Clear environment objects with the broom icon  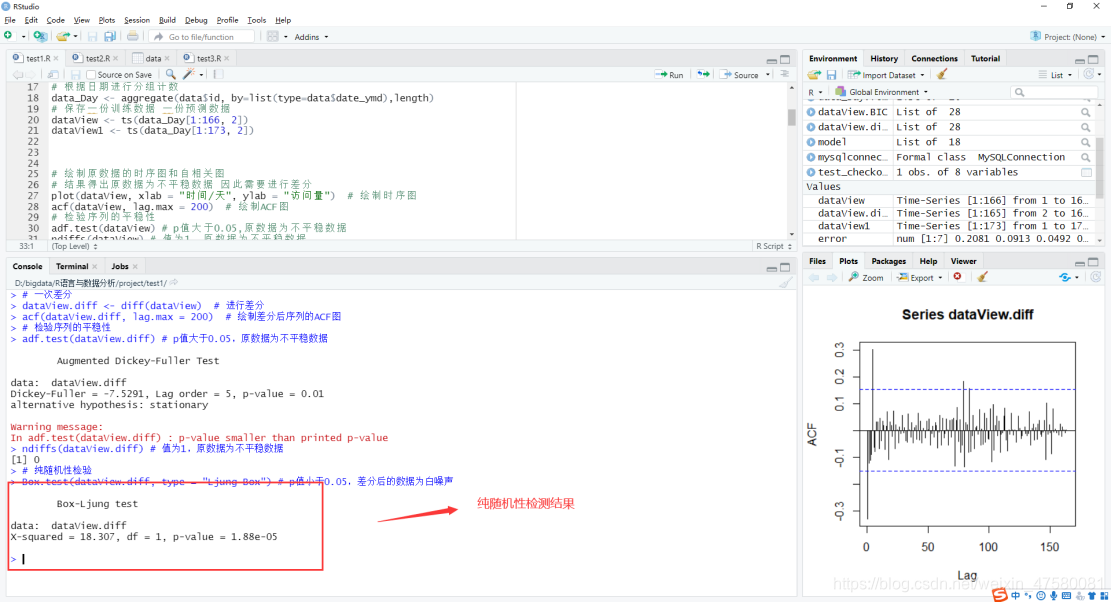coord(942,74)
